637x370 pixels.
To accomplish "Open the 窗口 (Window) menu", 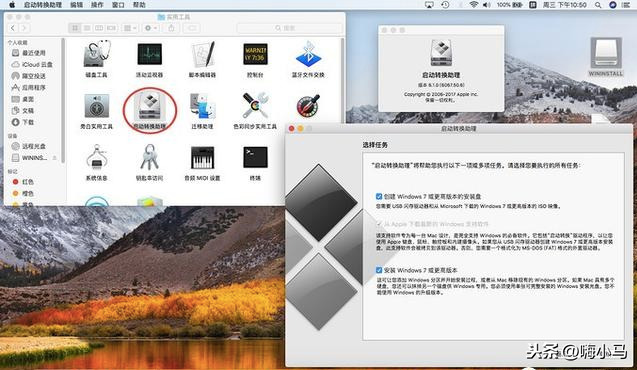I will (x=118, y=5).
